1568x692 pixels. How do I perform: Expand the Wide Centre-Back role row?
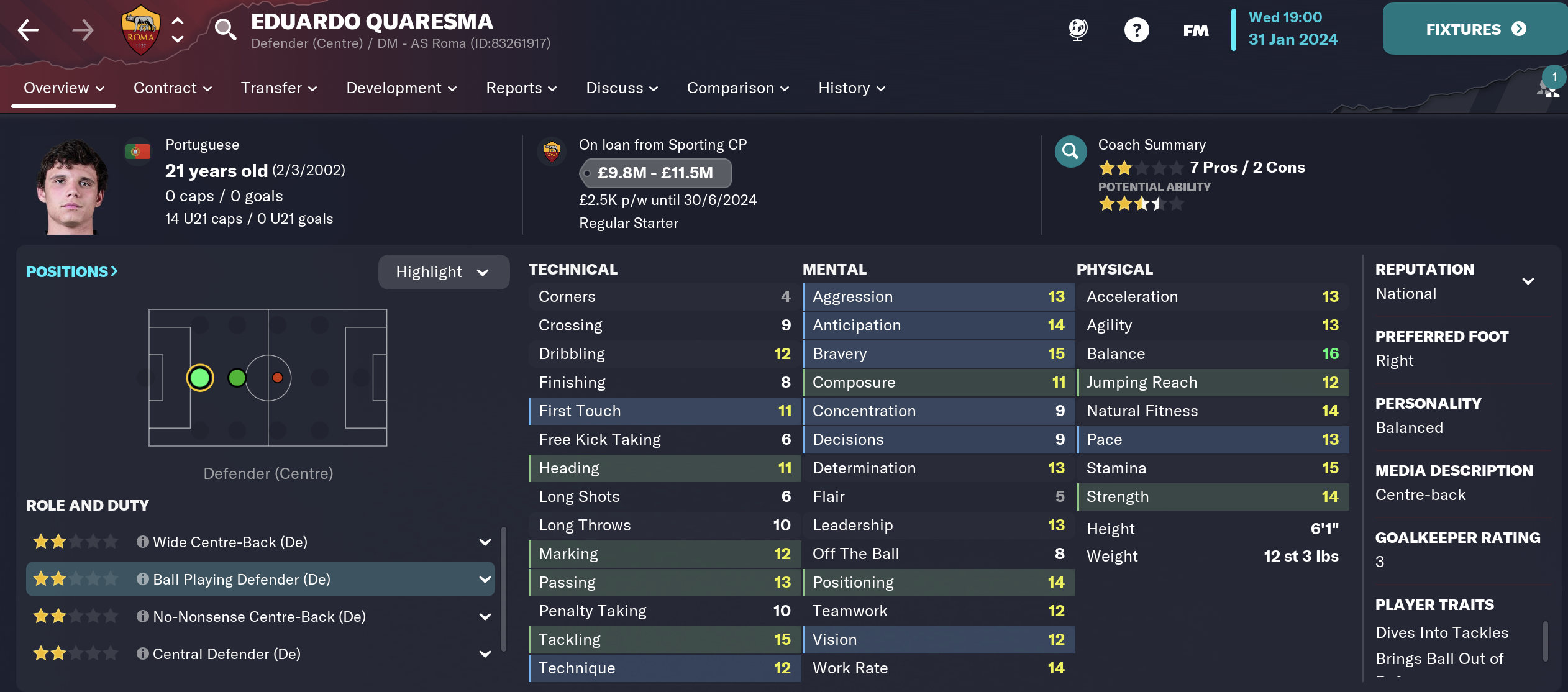point(485,542)
